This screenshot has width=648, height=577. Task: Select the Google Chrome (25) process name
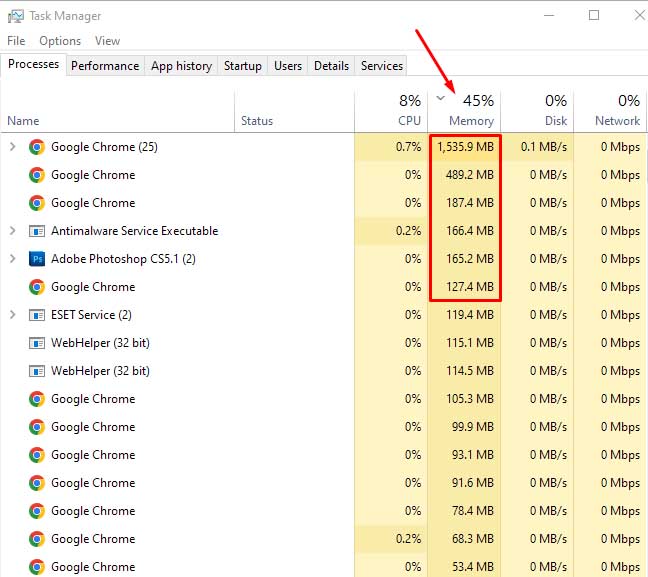pos(104,147)
